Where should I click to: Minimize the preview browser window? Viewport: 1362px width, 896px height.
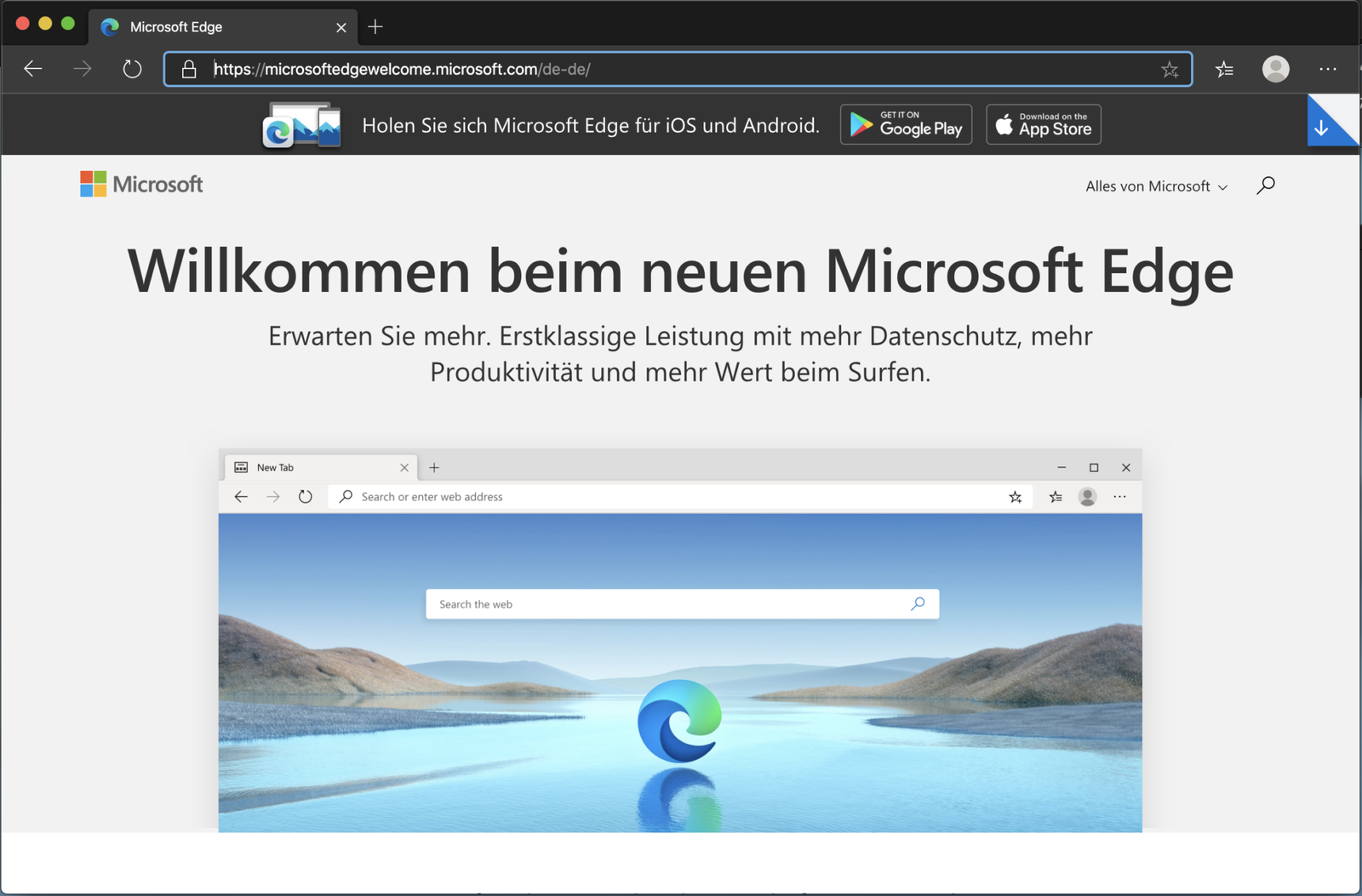point(1062,467)
